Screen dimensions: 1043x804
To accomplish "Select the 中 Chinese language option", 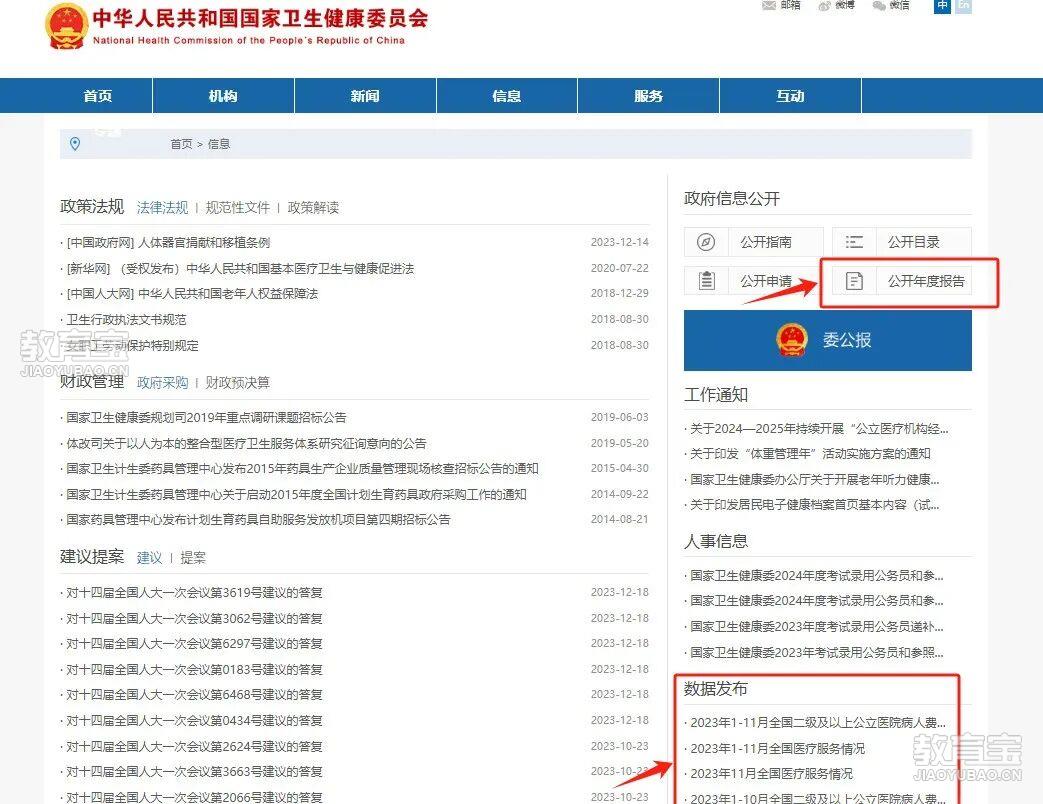I will coord(941,7).
